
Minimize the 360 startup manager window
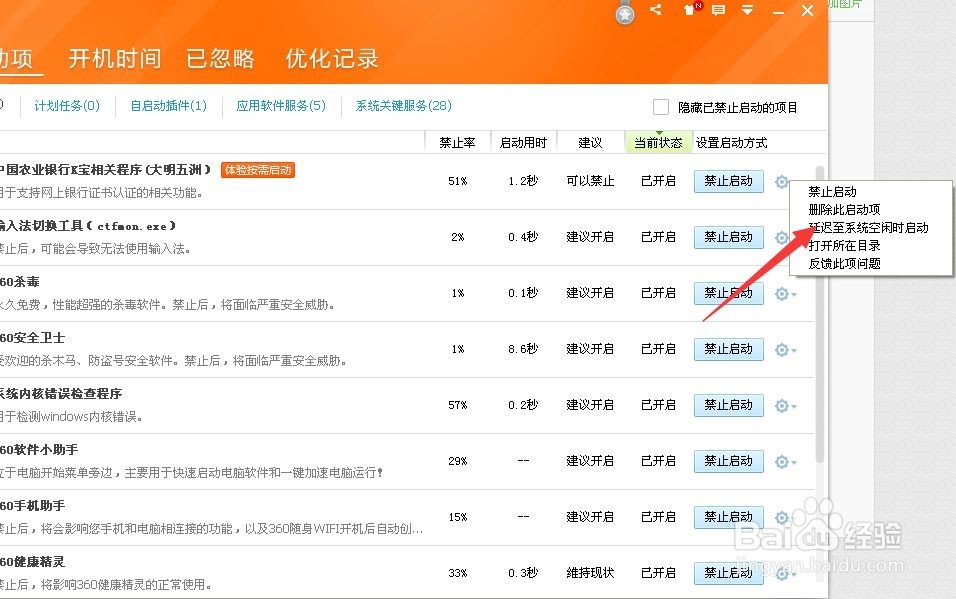click(778, 11)
